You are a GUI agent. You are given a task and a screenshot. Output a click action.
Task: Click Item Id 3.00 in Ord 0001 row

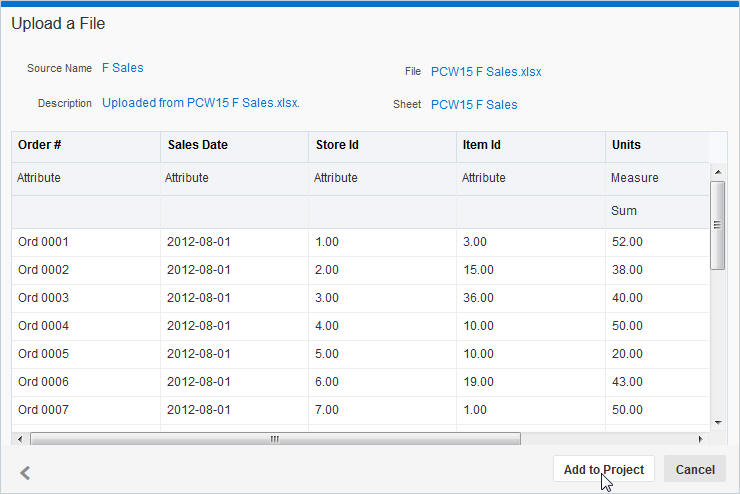tap(531, 242)
